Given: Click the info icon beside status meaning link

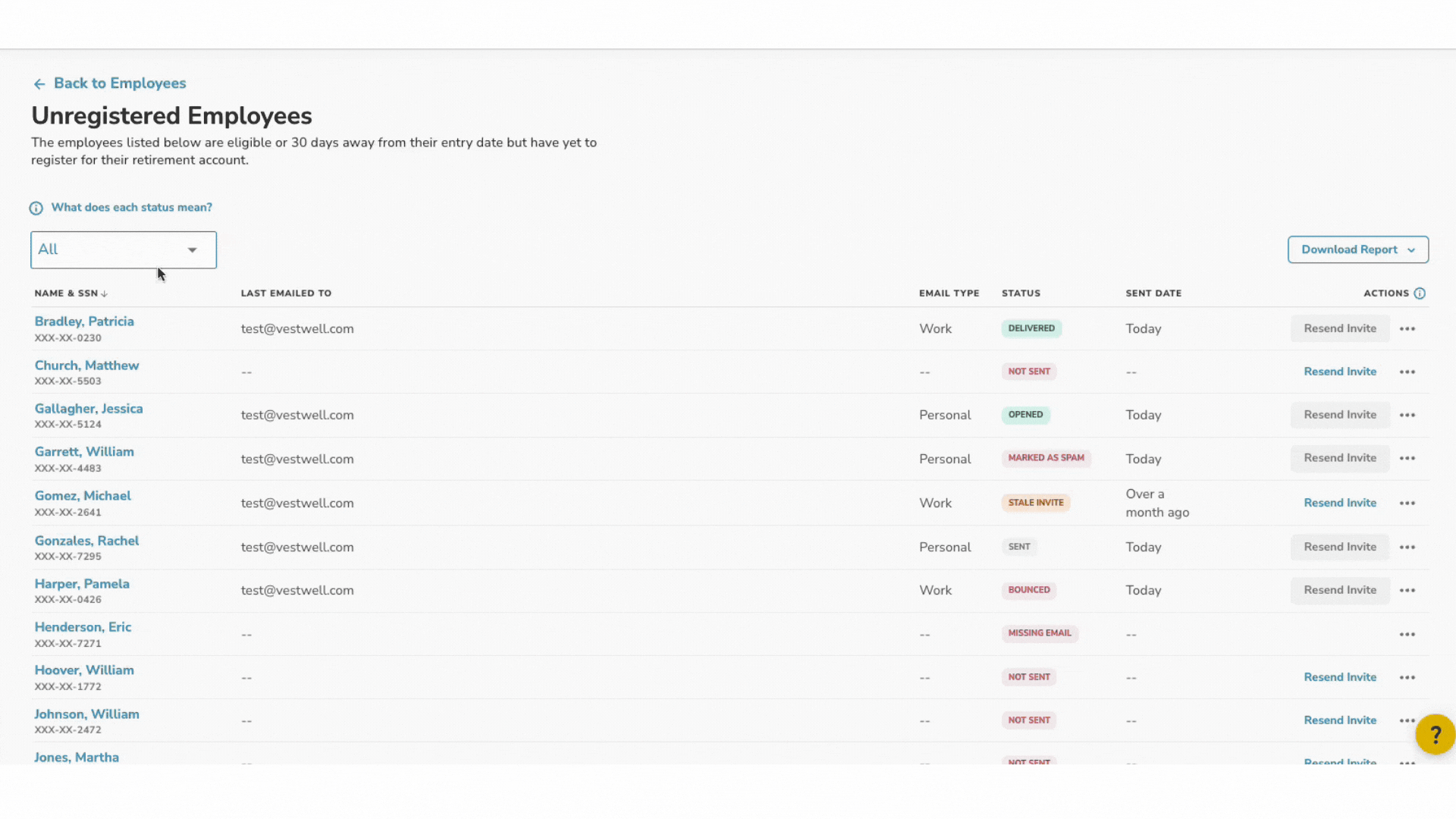Looking at the screenshot, I should pos(36,208).
